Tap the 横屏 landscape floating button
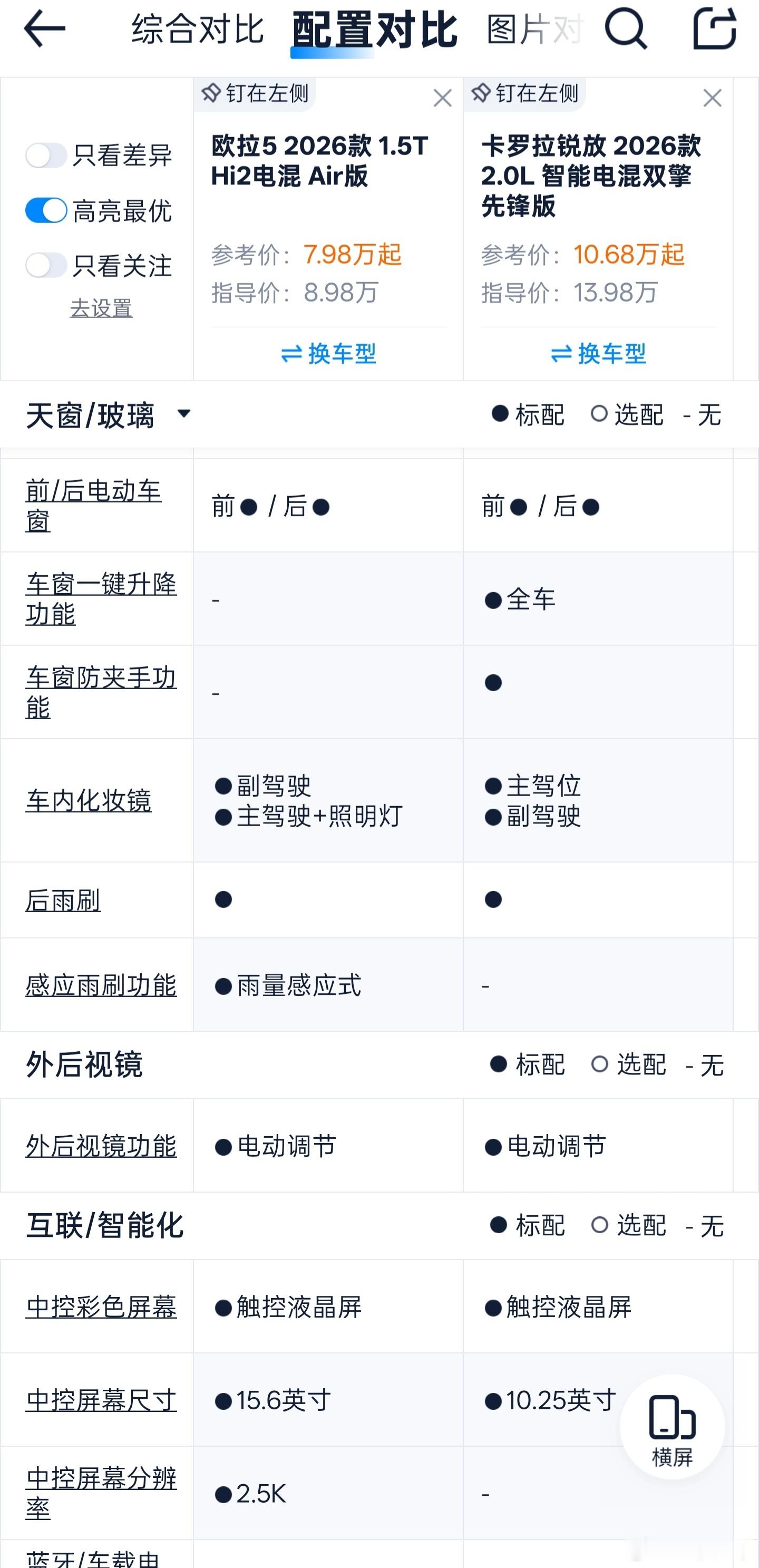Viewport: 759px width, 1568px height. point(672,1426)
